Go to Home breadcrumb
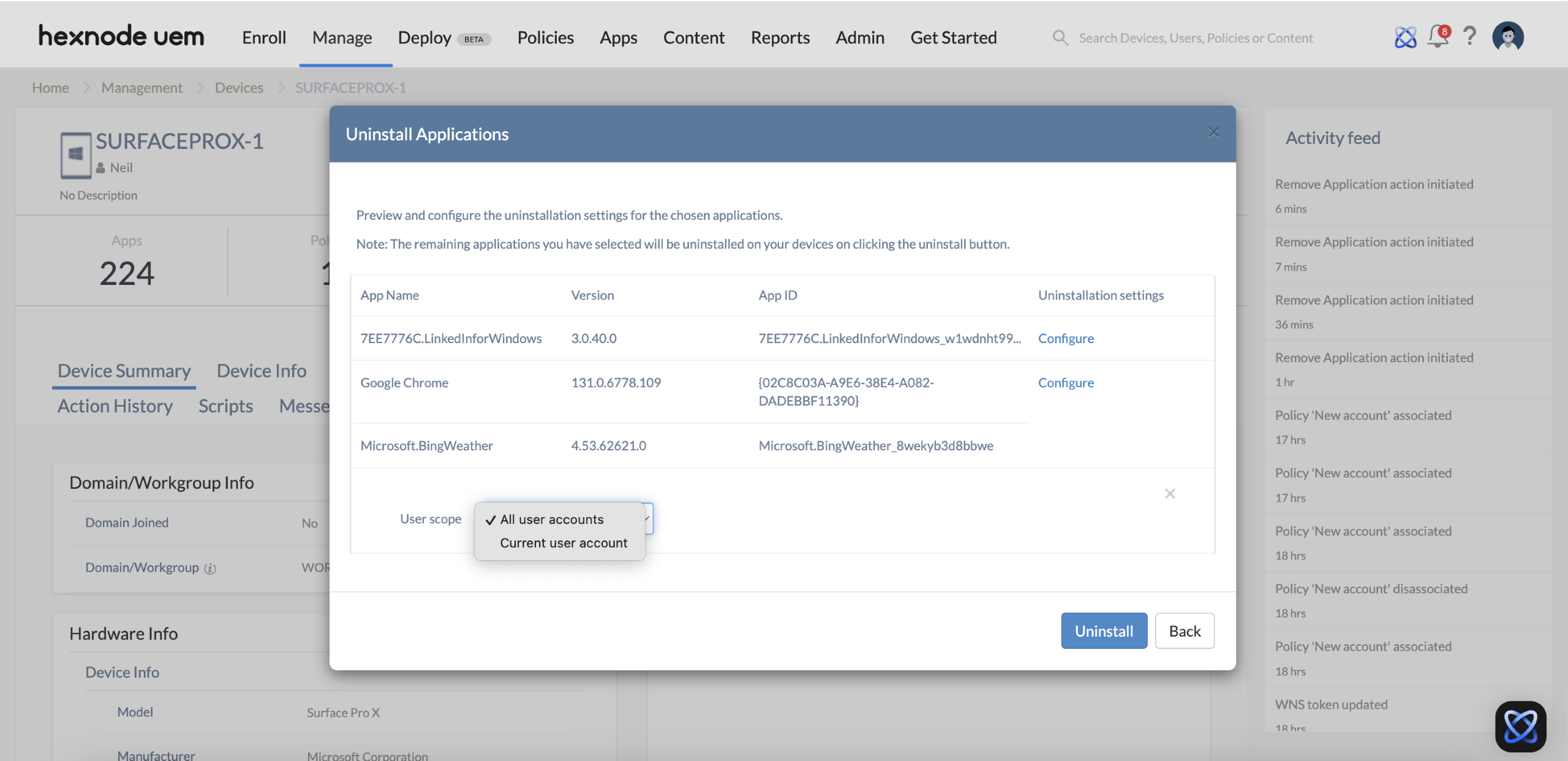Image resolution: width=1568 pixels, height=761 pixels. 50,88
